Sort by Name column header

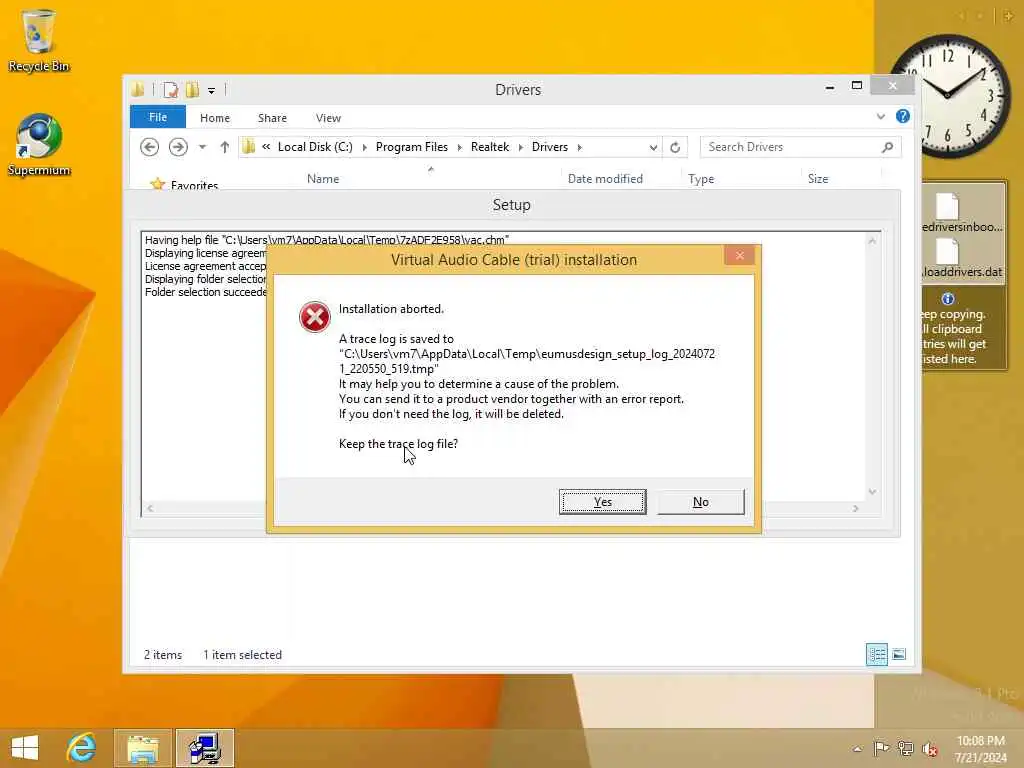tap(323, 178)
